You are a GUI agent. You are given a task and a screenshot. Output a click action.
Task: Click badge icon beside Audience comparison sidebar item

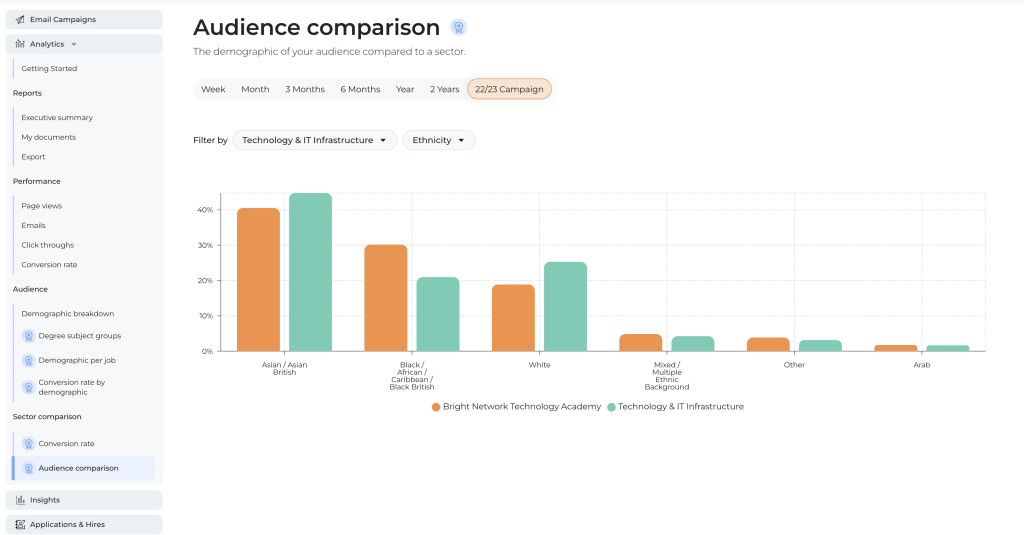click(29, 468)
